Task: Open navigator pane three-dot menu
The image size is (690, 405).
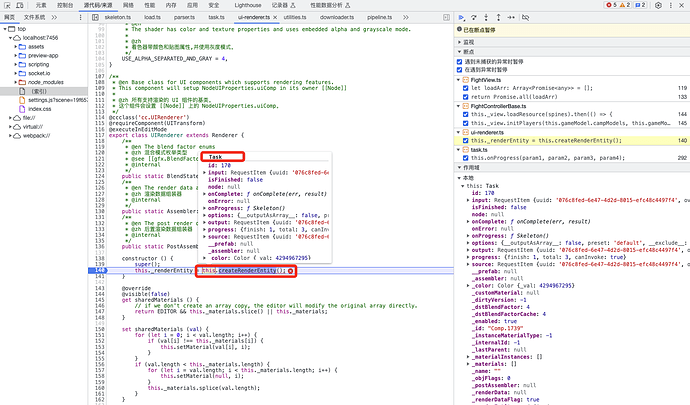Action: 80,17
